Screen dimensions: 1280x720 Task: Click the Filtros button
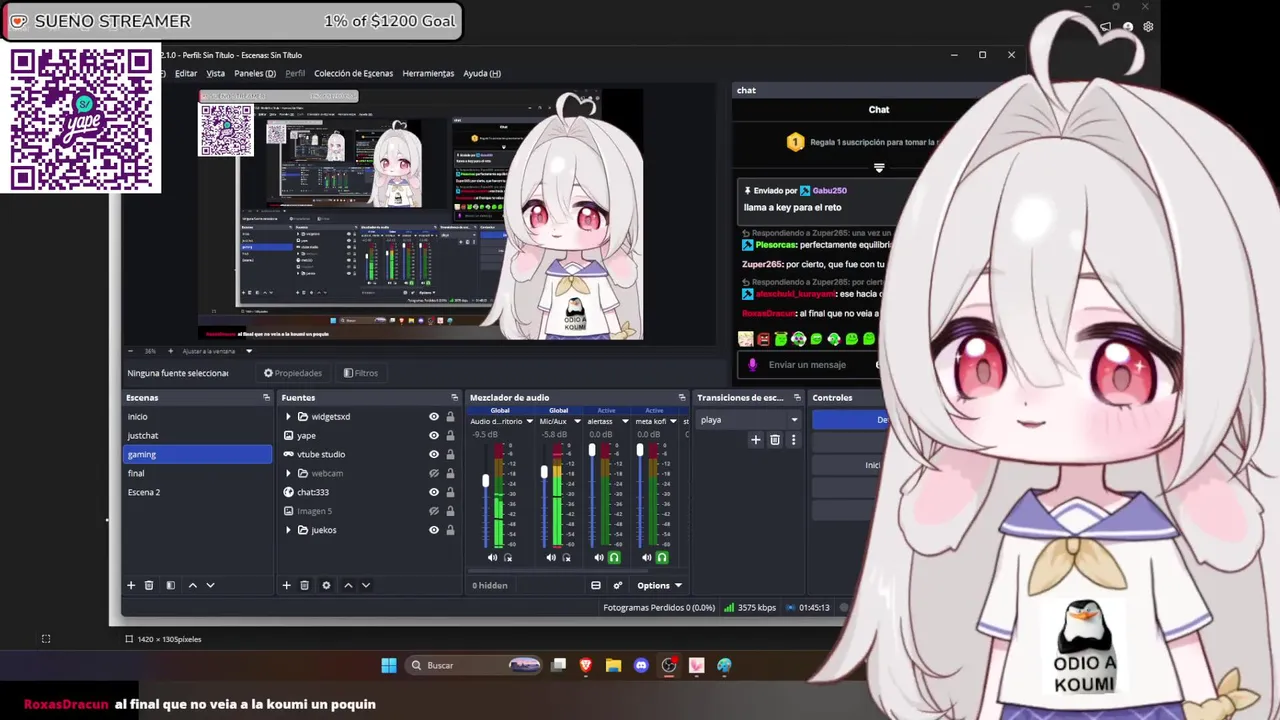(361, 373)
